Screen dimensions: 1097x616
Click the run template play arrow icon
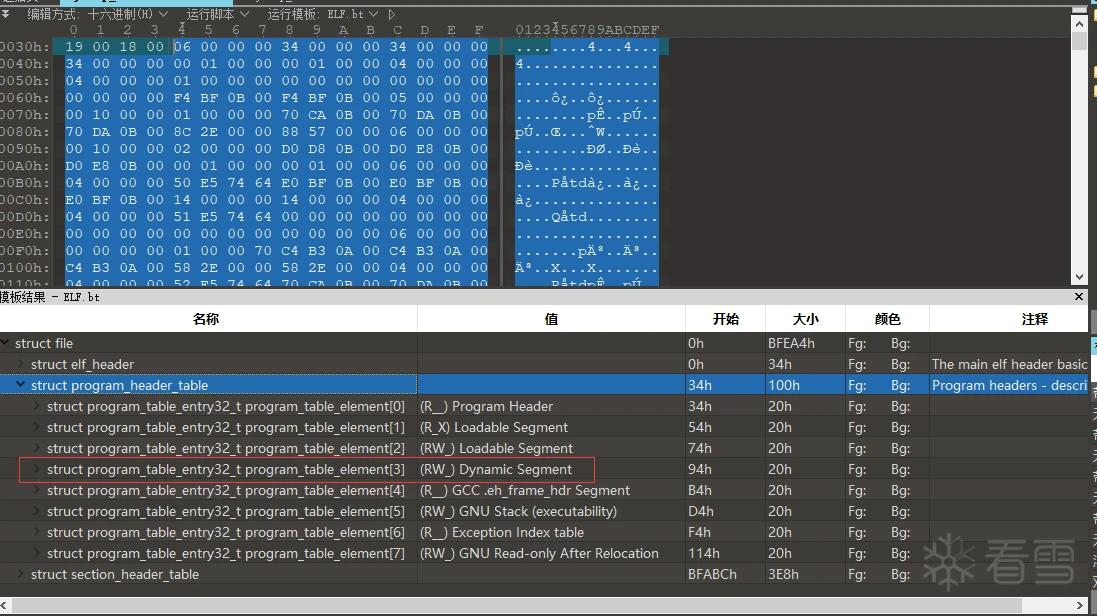(391, 14)
